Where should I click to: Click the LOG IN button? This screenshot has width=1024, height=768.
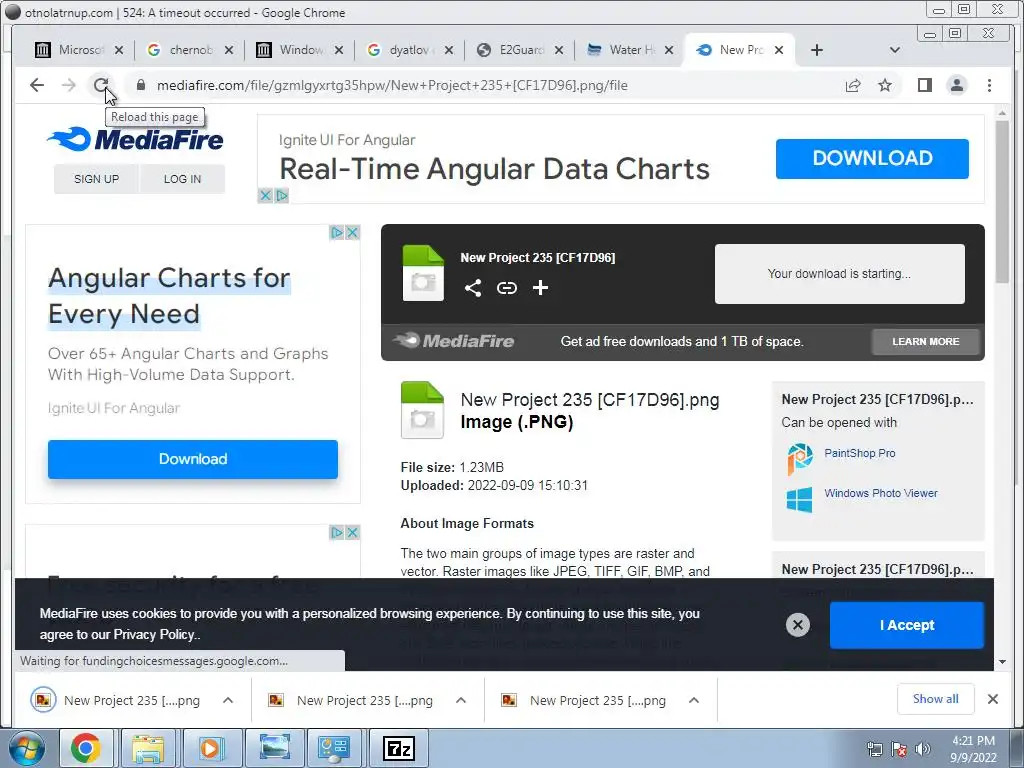182,179
